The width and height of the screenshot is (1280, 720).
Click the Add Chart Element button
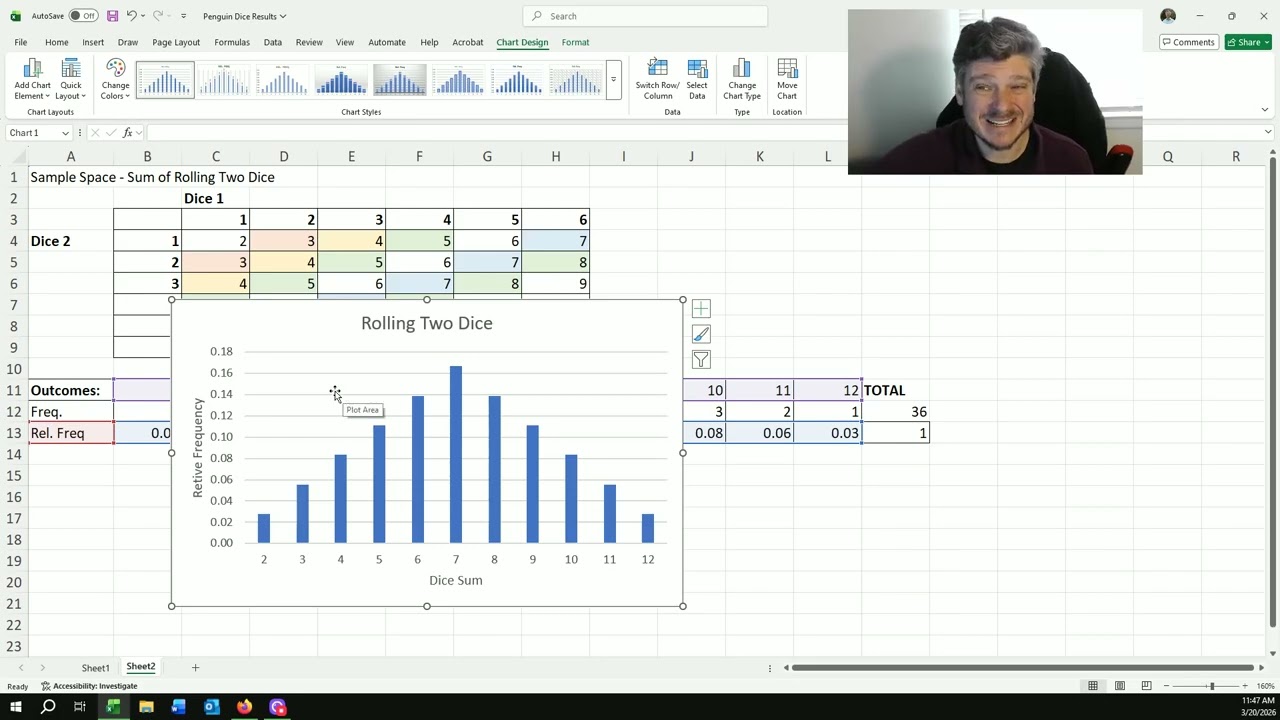pyautogui.click(x=32, y=79)
